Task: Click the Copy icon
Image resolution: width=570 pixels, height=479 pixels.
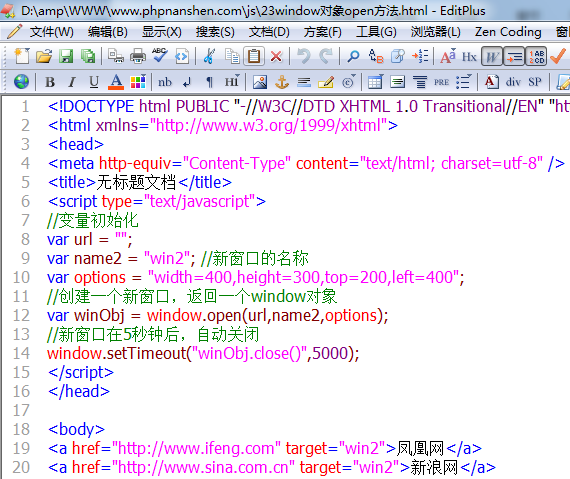Action: (232, 56)
